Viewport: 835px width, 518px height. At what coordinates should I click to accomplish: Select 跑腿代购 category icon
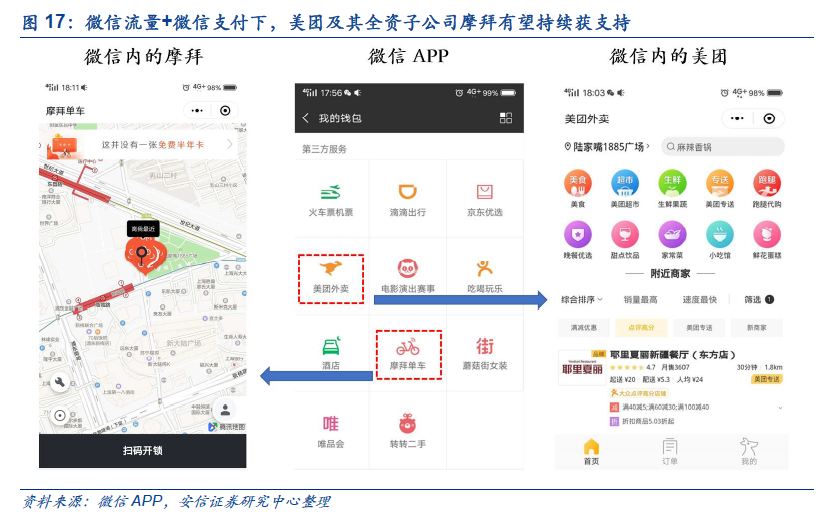pyautogui.click(x=767, y=189)
